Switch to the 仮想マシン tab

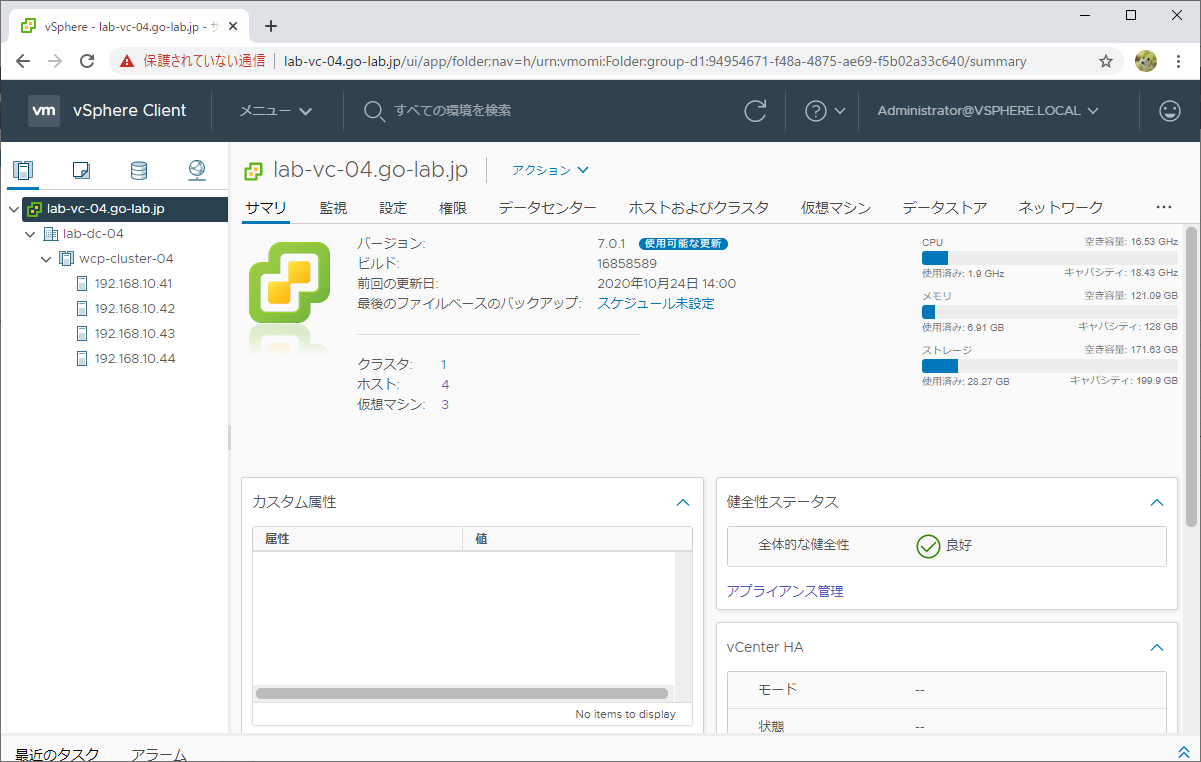point(836,208)
